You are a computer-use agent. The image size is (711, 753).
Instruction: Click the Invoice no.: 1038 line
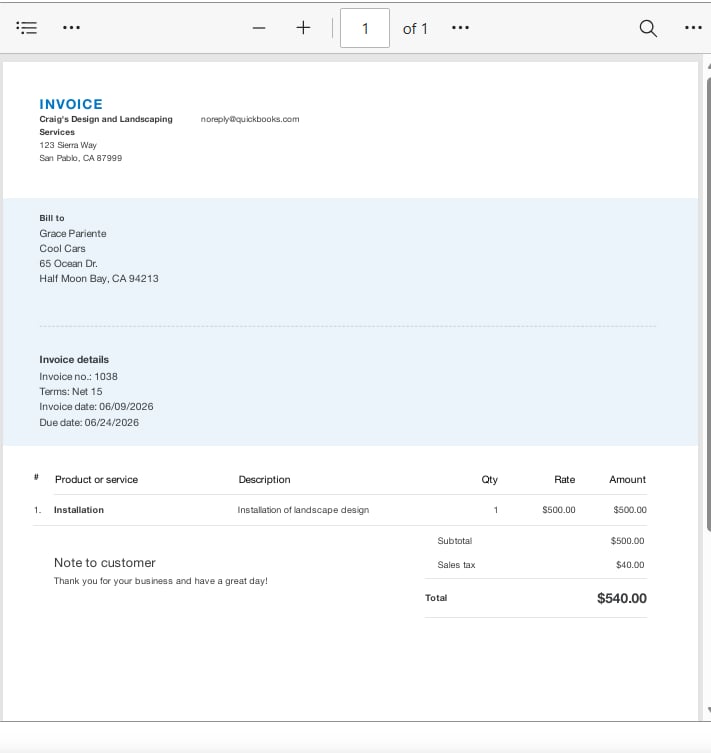[x=78, y=376]
